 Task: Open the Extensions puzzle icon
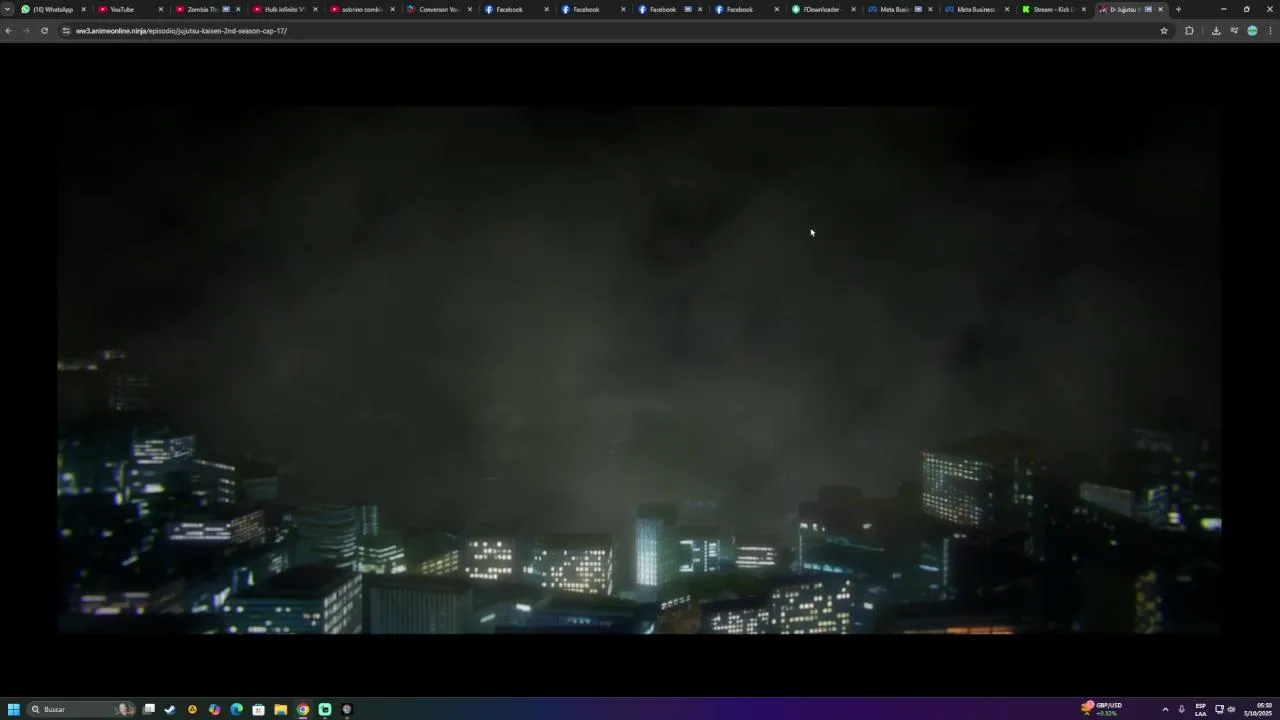[1189, 31]
